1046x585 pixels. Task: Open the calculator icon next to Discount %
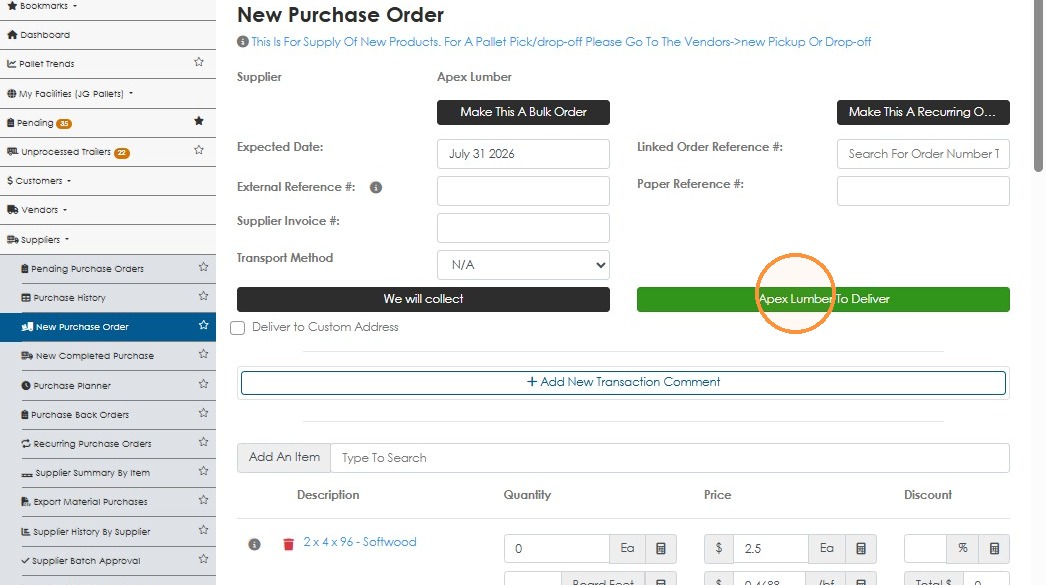tap(994, 548)
